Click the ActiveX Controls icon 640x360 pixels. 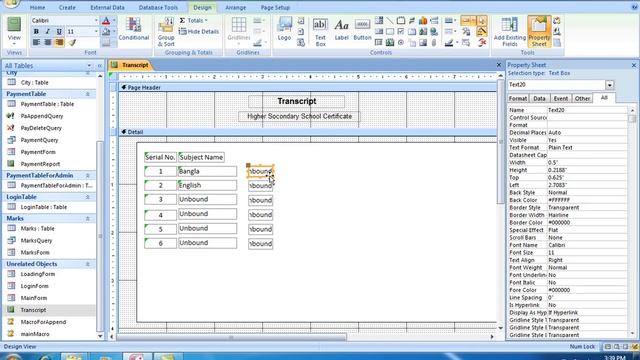click(482, 42)
